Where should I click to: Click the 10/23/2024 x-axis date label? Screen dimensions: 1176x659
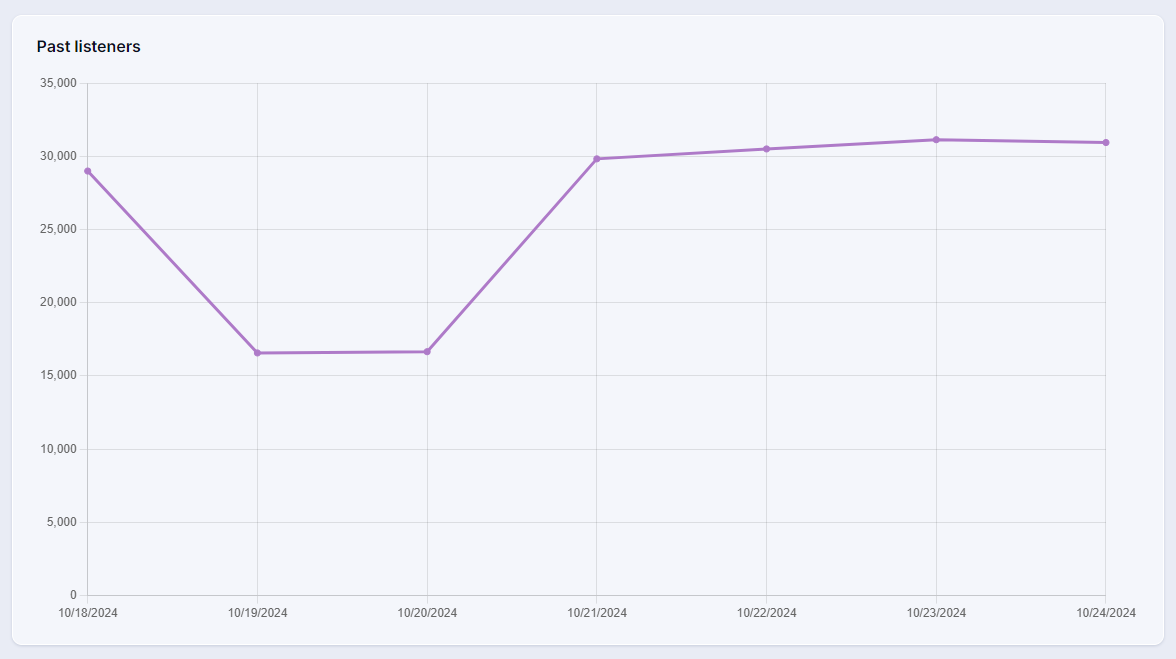pos(936,613)
